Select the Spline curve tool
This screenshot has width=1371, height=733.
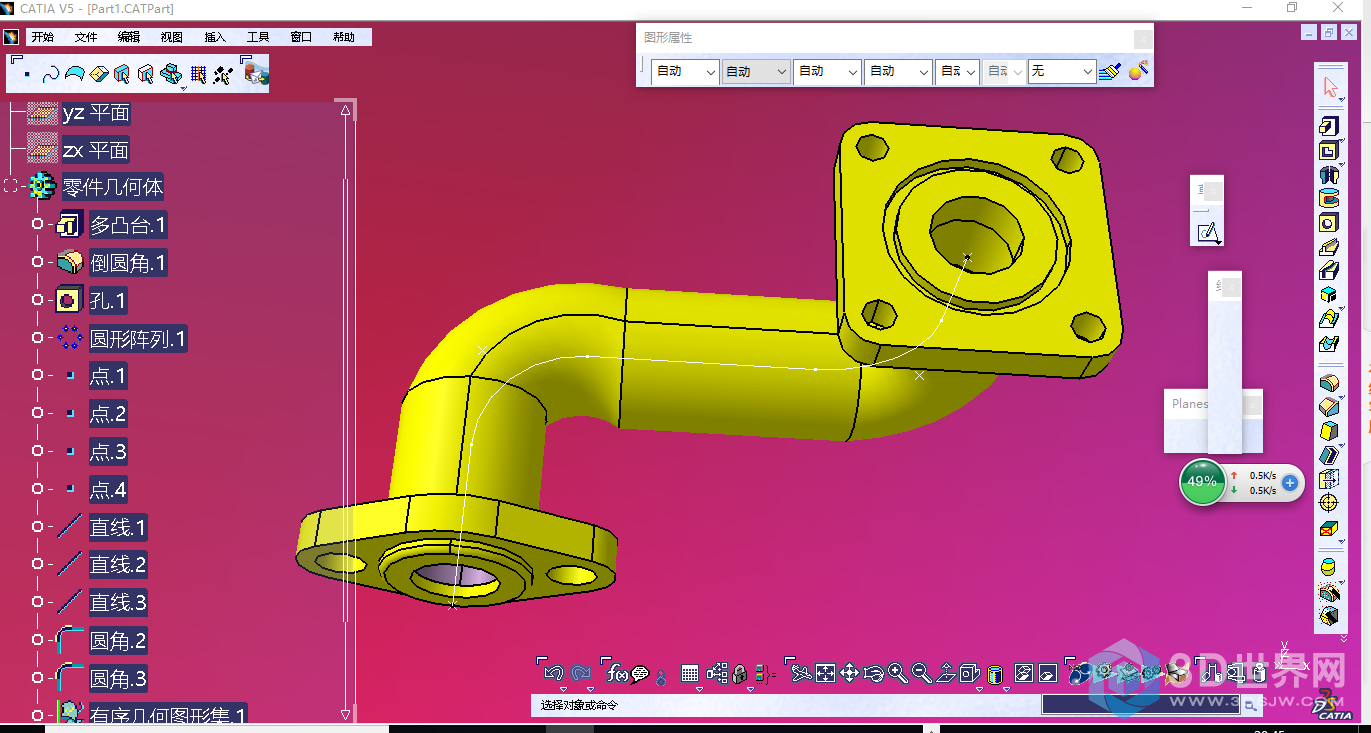pyautogui.click(x=51, y=75)
